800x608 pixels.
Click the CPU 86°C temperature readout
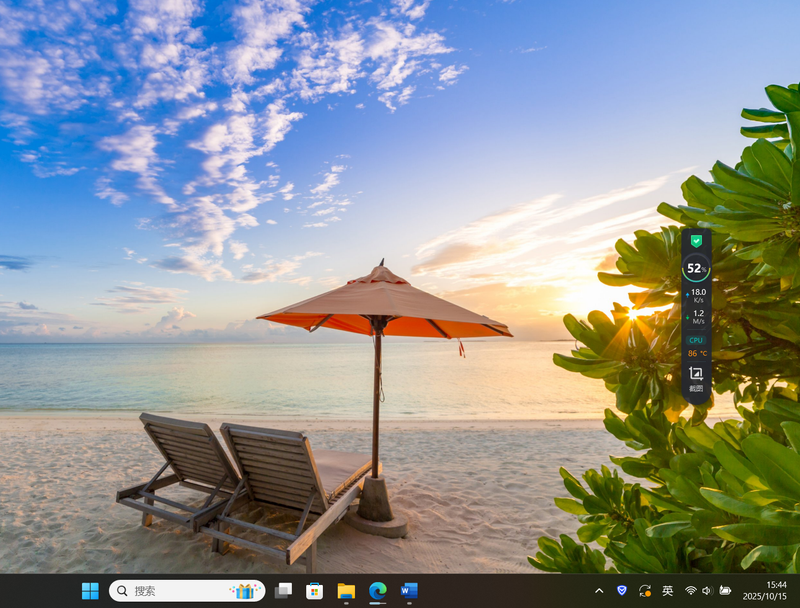(x=697, y=355)
